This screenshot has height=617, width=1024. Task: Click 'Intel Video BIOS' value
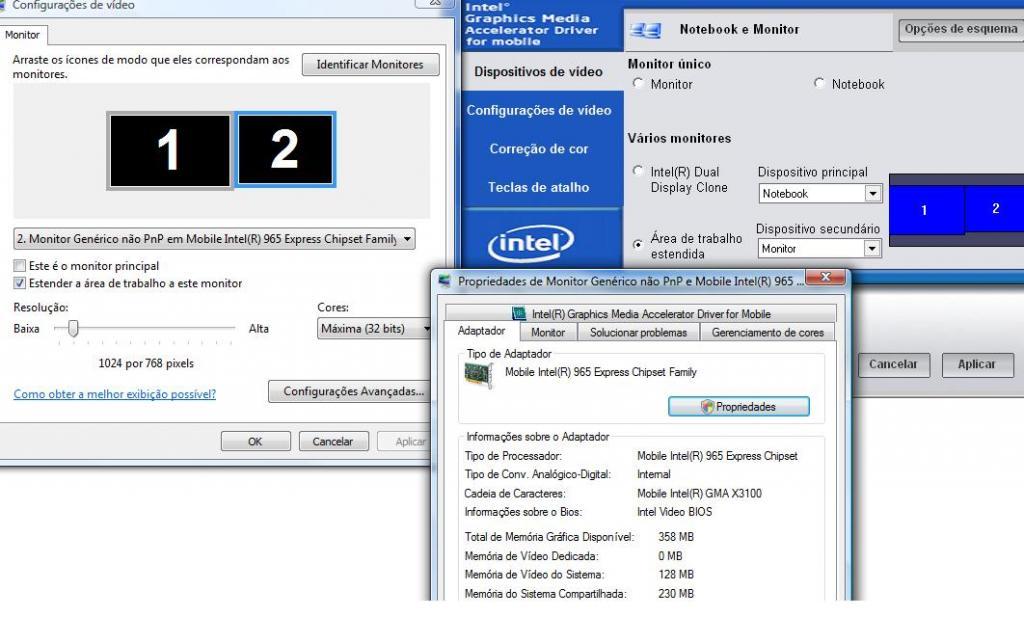[x=675, y=512]
